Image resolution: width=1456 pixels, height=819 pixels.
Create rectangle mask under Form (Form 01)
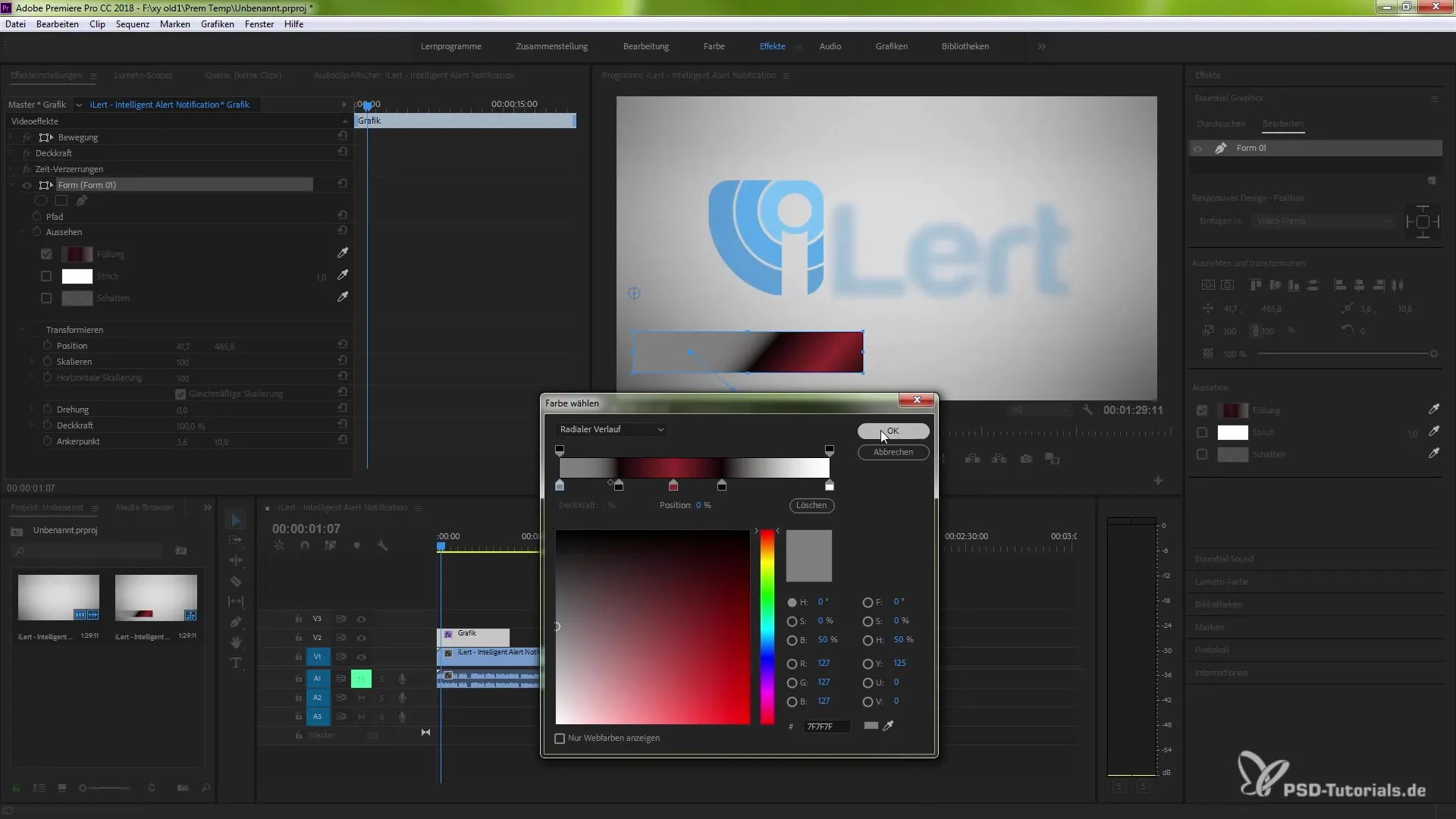61,201
